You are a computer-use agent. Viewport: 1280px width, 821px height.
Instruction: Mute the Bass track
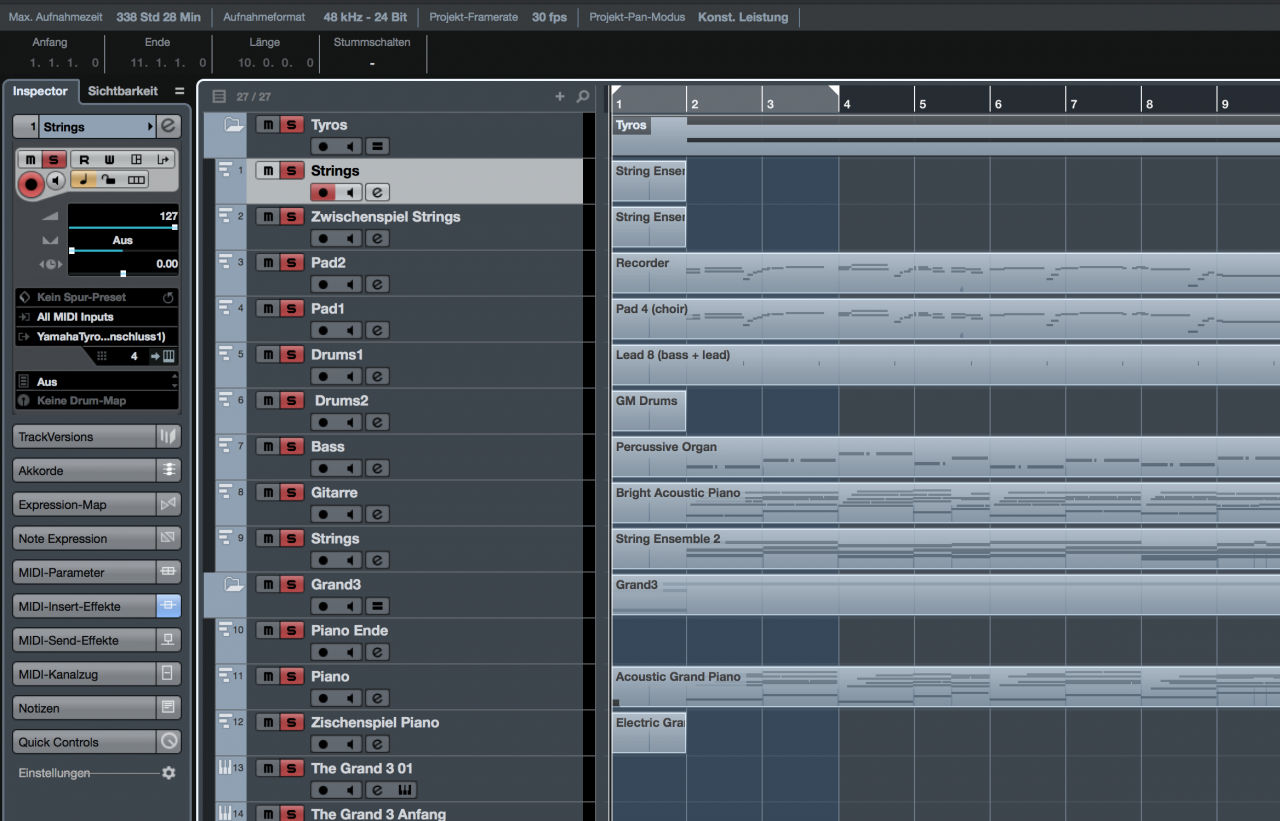(267, 446)
